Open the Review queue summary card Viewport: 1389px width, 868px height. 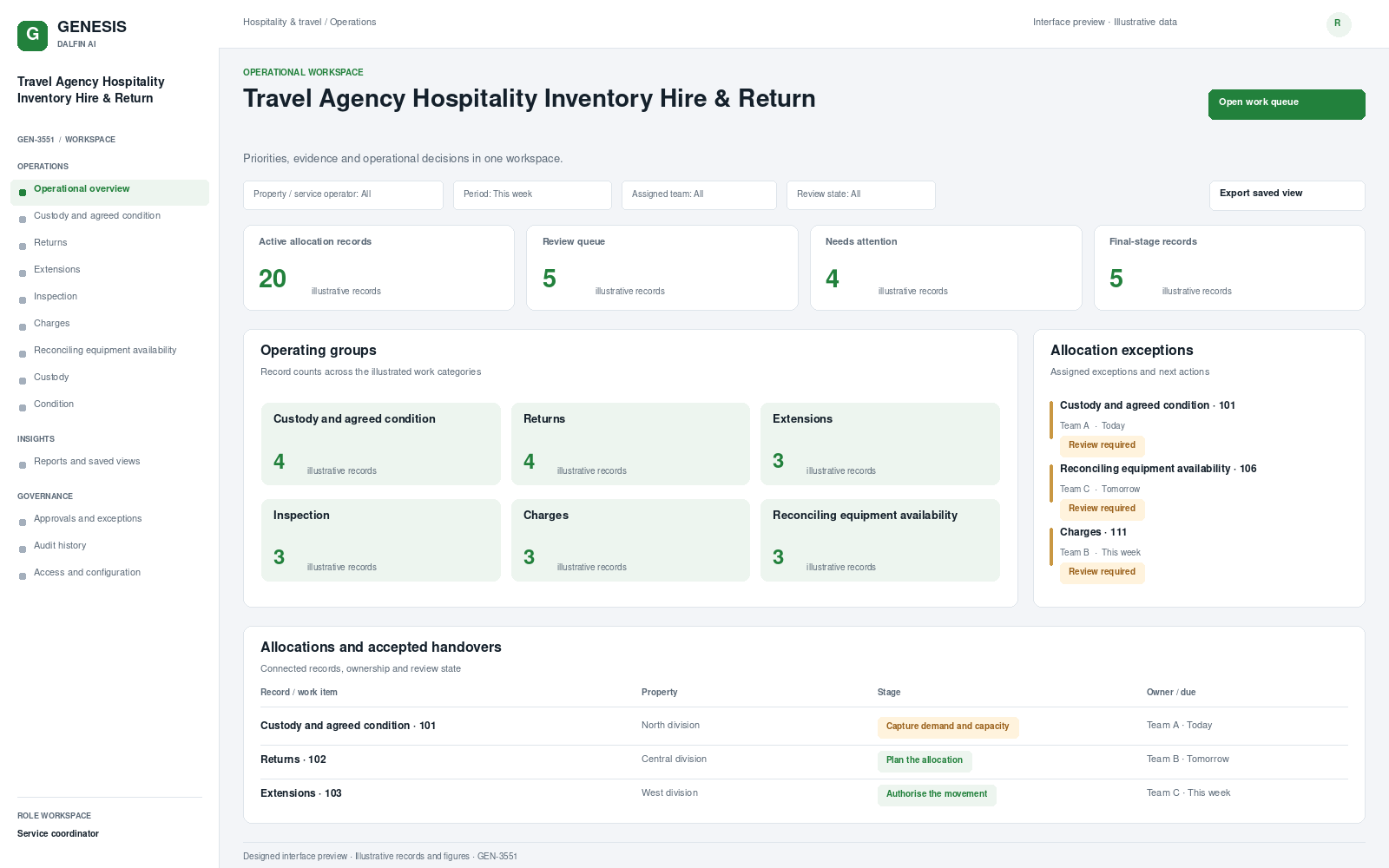(662, 268)
